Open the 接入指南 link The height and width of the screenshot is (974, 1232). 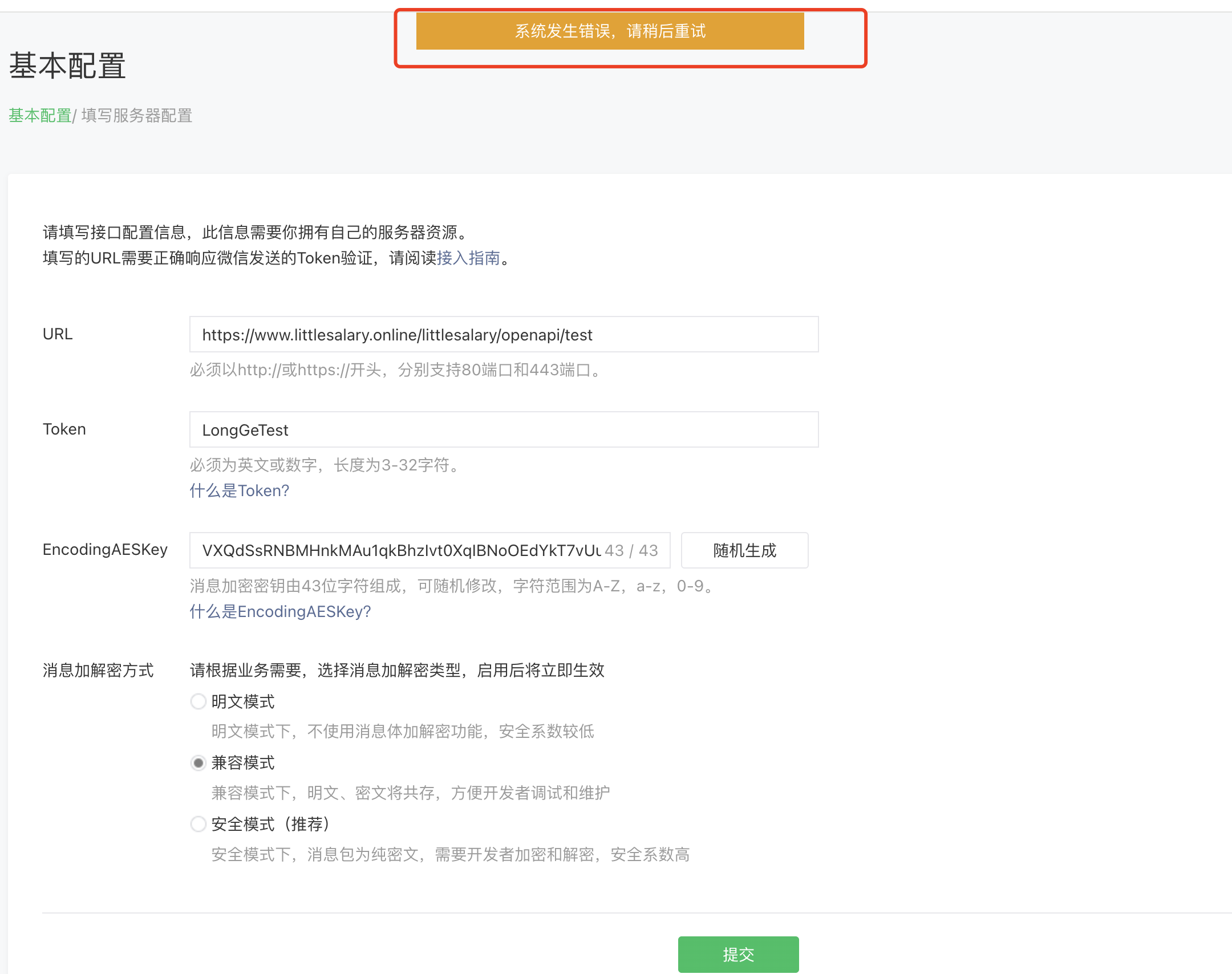tap(468, 258)
